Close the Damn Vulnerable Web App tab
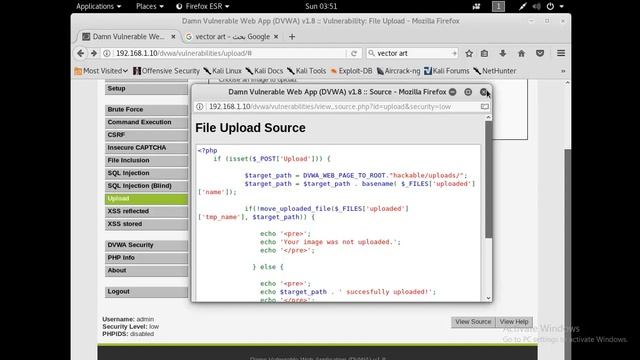The height and width of the screenshot is (360, 640). pyautogui.click(x=173, y=37)
